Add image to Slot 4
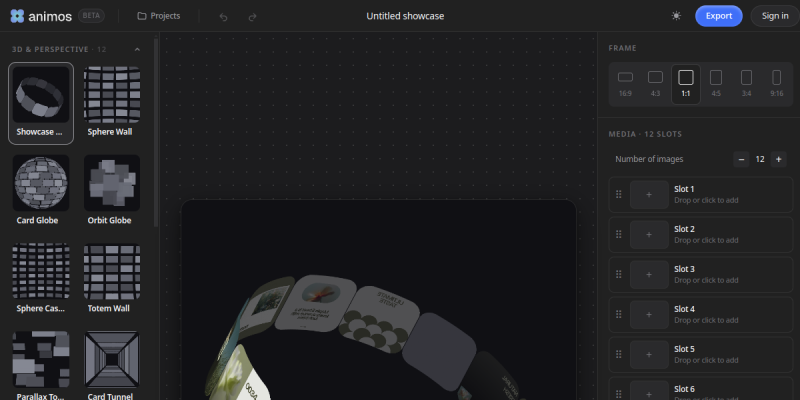Viewport: 800px width, 400px height. coord(649,315)
